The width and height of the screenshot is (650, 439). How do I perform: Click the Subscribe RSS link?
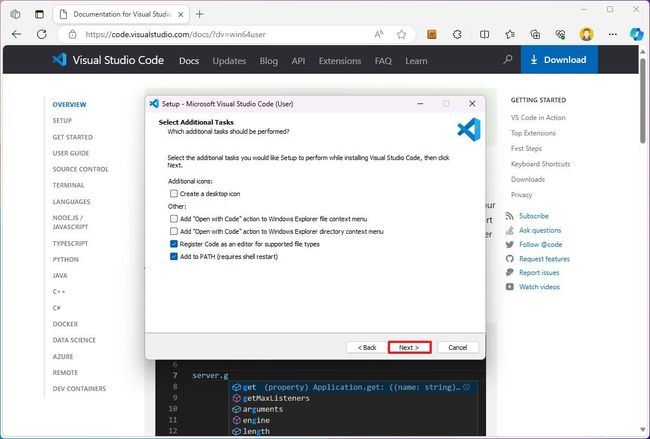click(534, 216)
